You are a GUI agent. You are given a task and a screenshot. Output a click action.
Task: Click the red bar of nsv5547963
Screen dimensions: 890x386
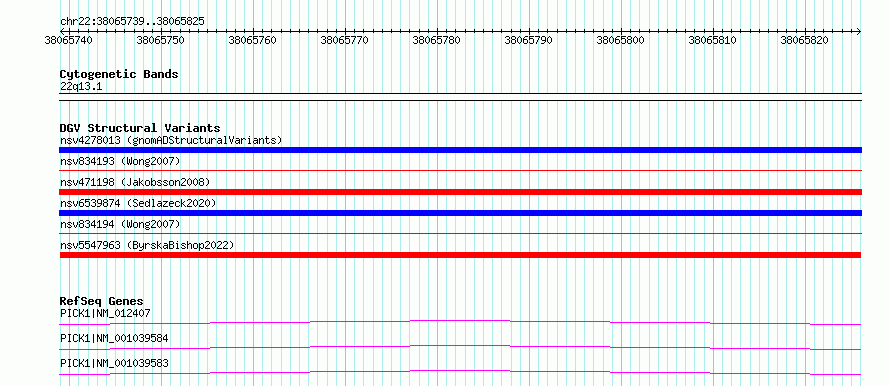460,255
